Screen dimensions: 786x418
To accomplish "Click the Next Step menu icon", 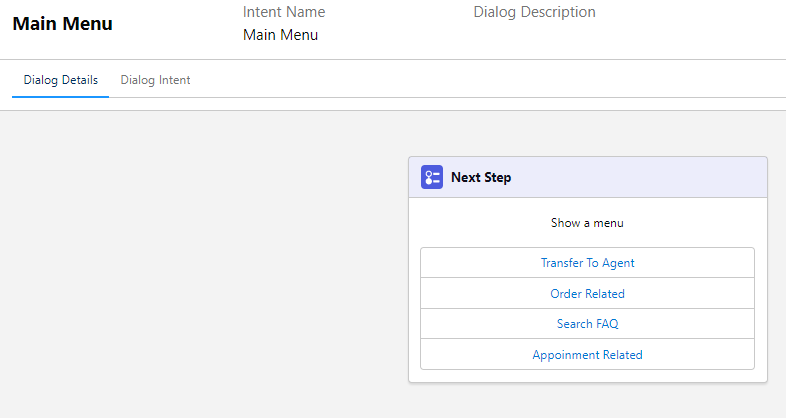I will point(432,178).
